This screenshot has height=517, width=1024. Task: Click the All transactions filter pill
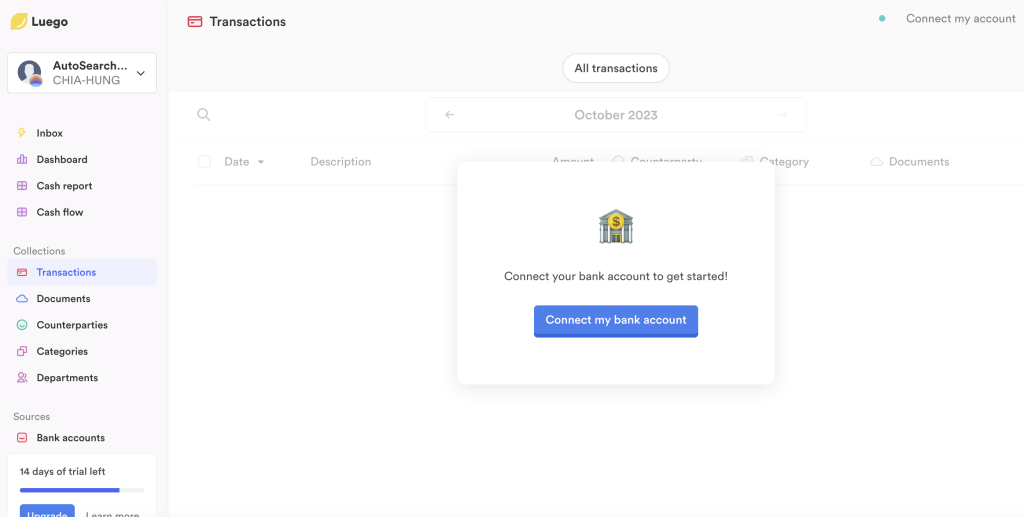pos(616,68)
